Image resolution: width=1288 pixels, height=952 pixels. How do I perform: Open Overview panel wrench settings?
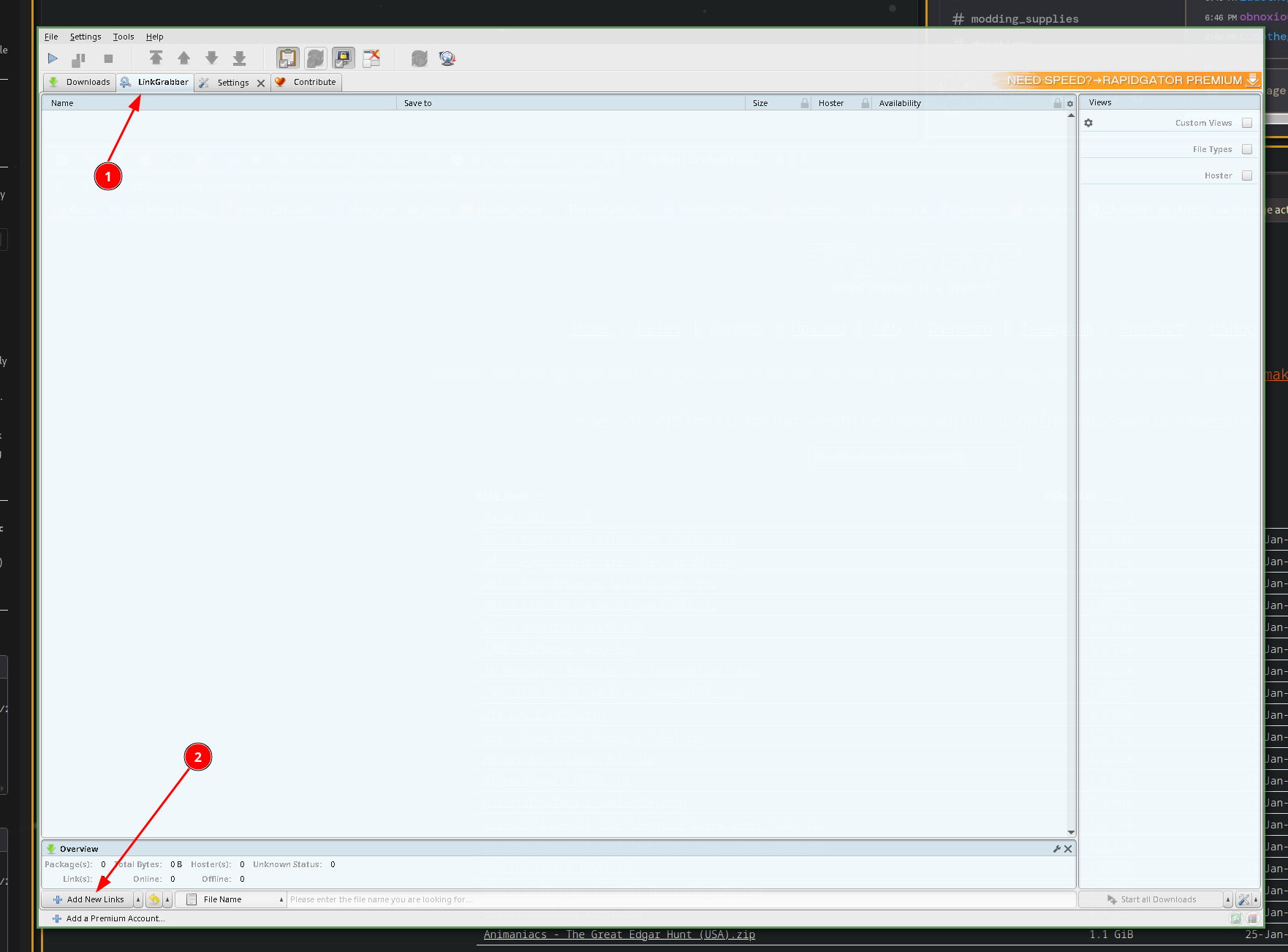pos(1057,849)
